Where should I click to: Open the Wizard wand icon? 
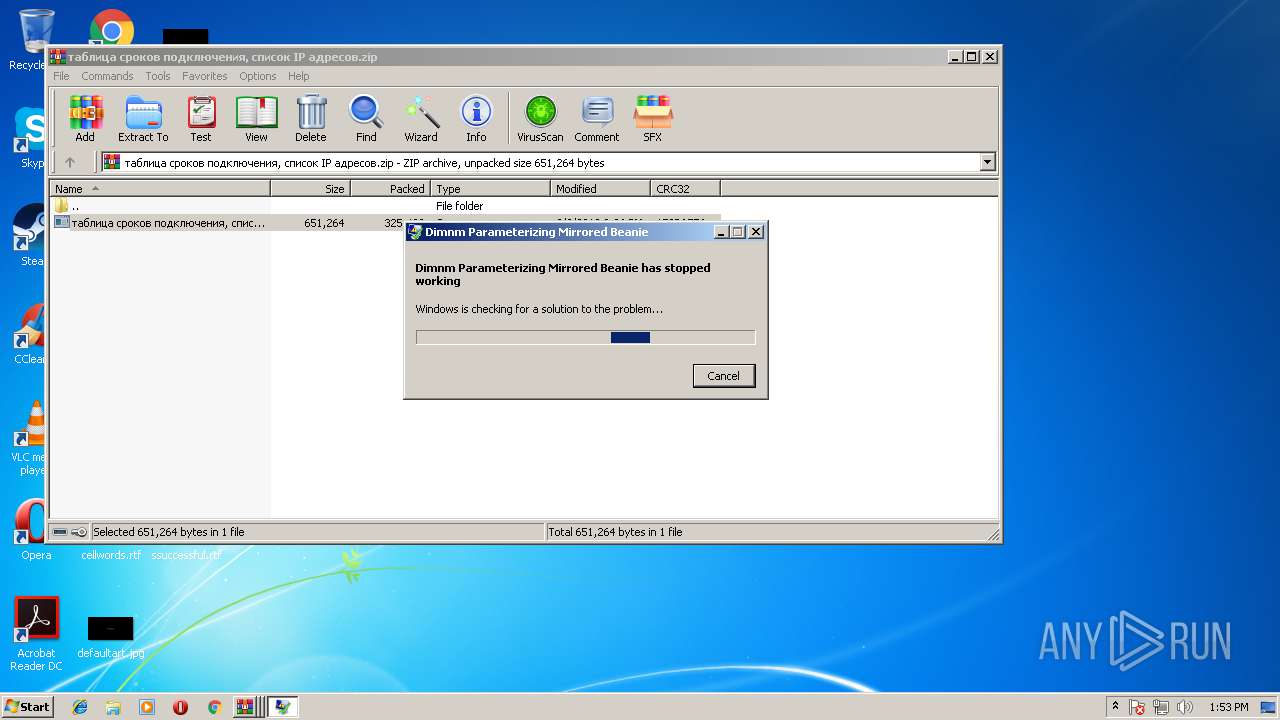tap(421, 119)
